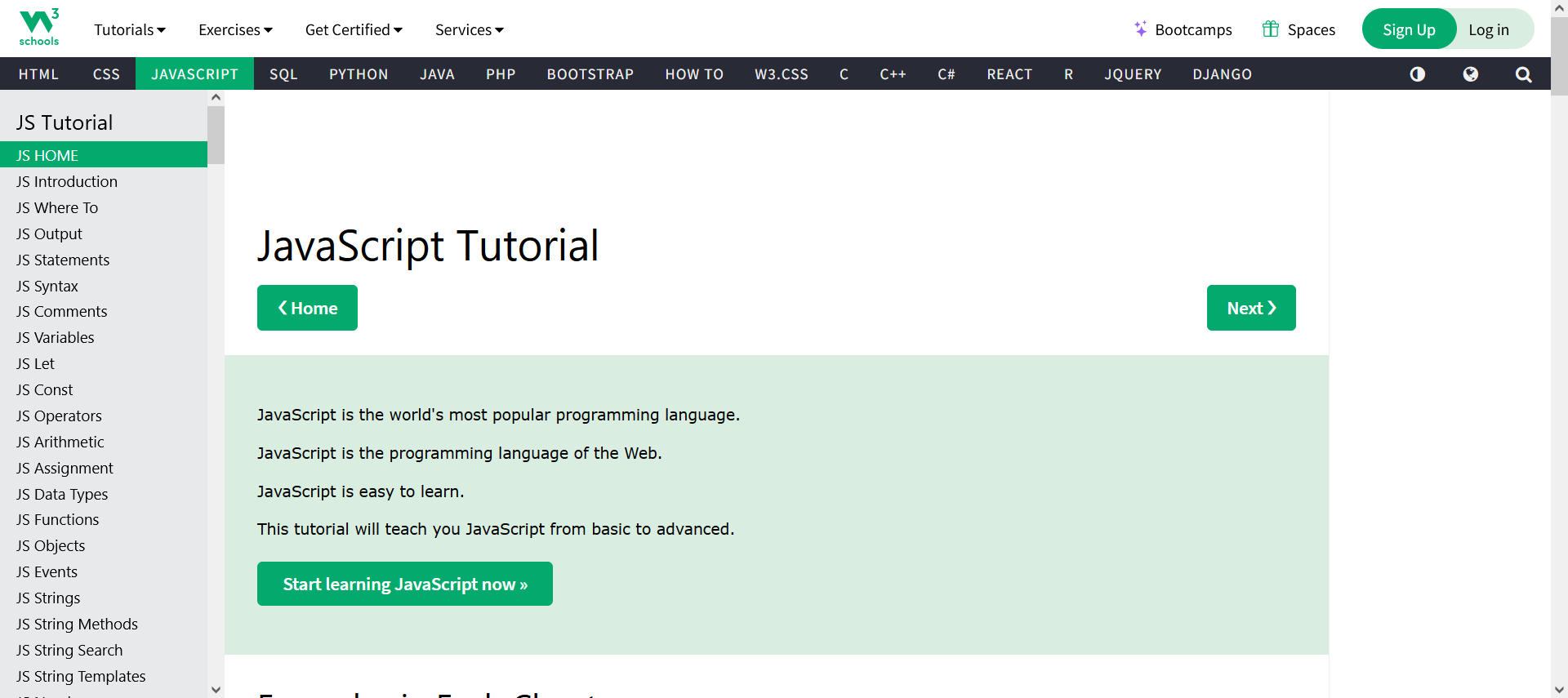Image resolution: width=1568 pixels, height=698 pixels.
Task: Switch to CSS tab in top navbar
Action: pos(106,73)
